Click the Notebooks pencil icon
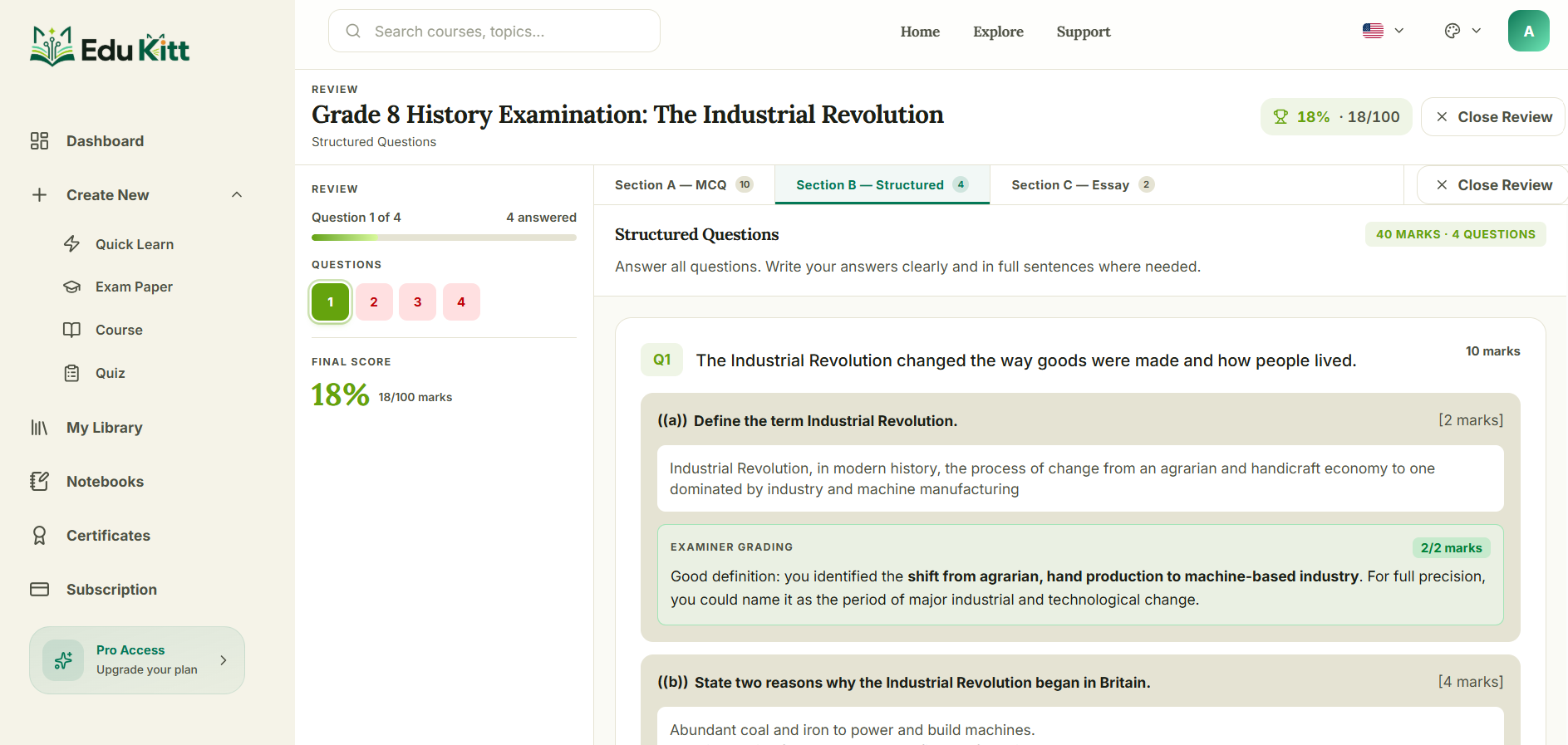The image size is (1568, 745). click(39, 482)
